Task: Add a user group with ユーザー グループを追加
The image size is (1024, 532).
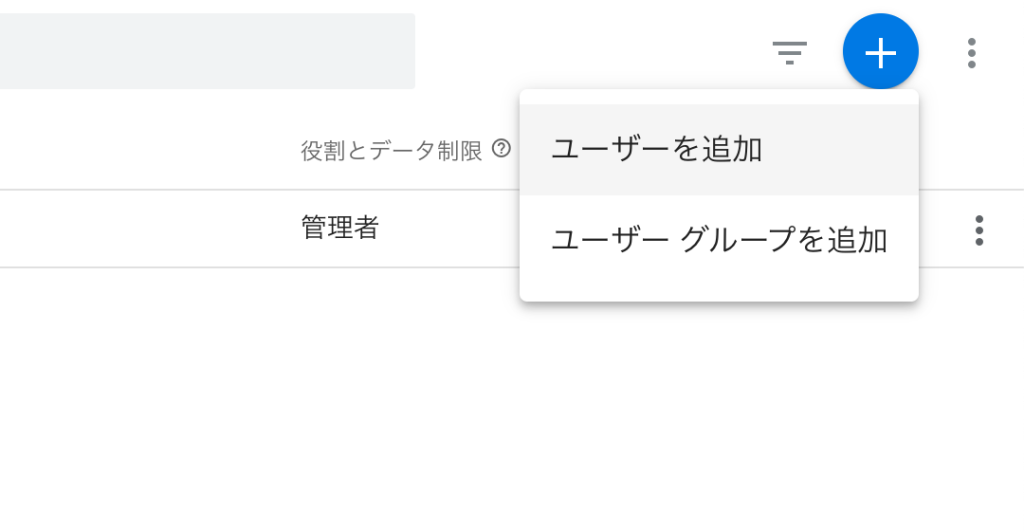Action: point(719,240)
